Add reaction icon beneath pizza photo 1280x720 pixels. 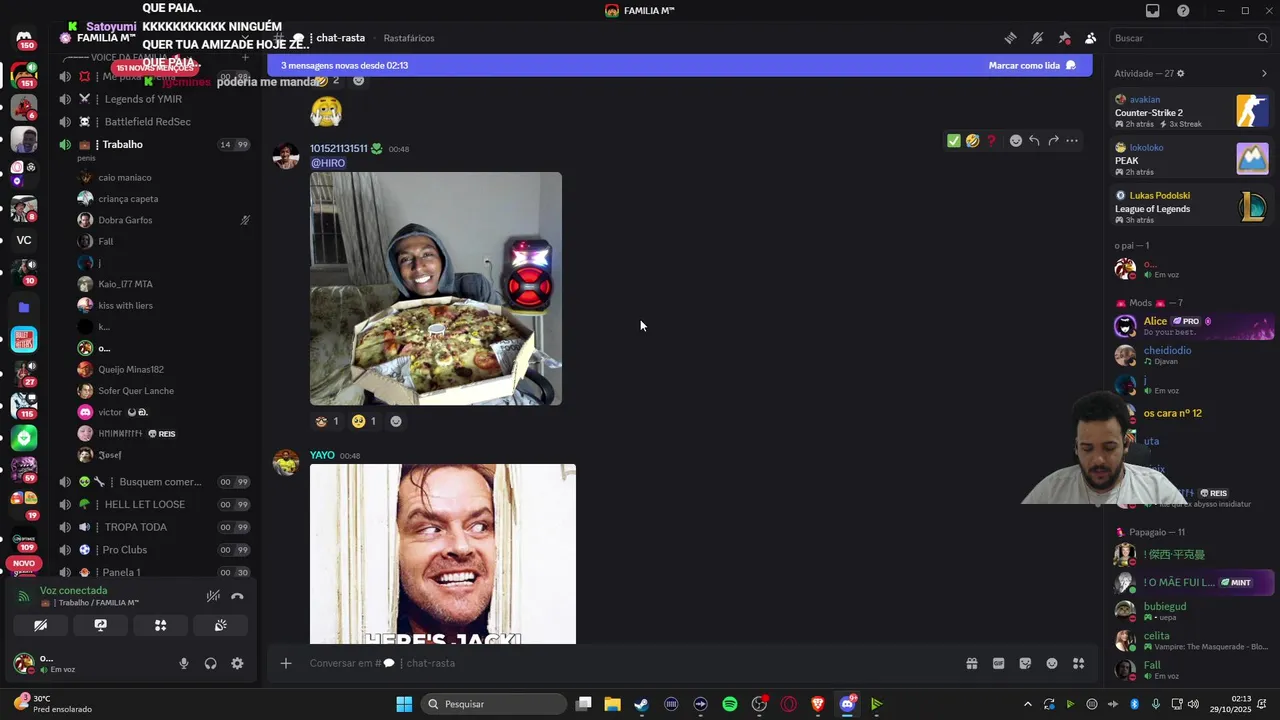pyautogui.click(x=396, y=421)
